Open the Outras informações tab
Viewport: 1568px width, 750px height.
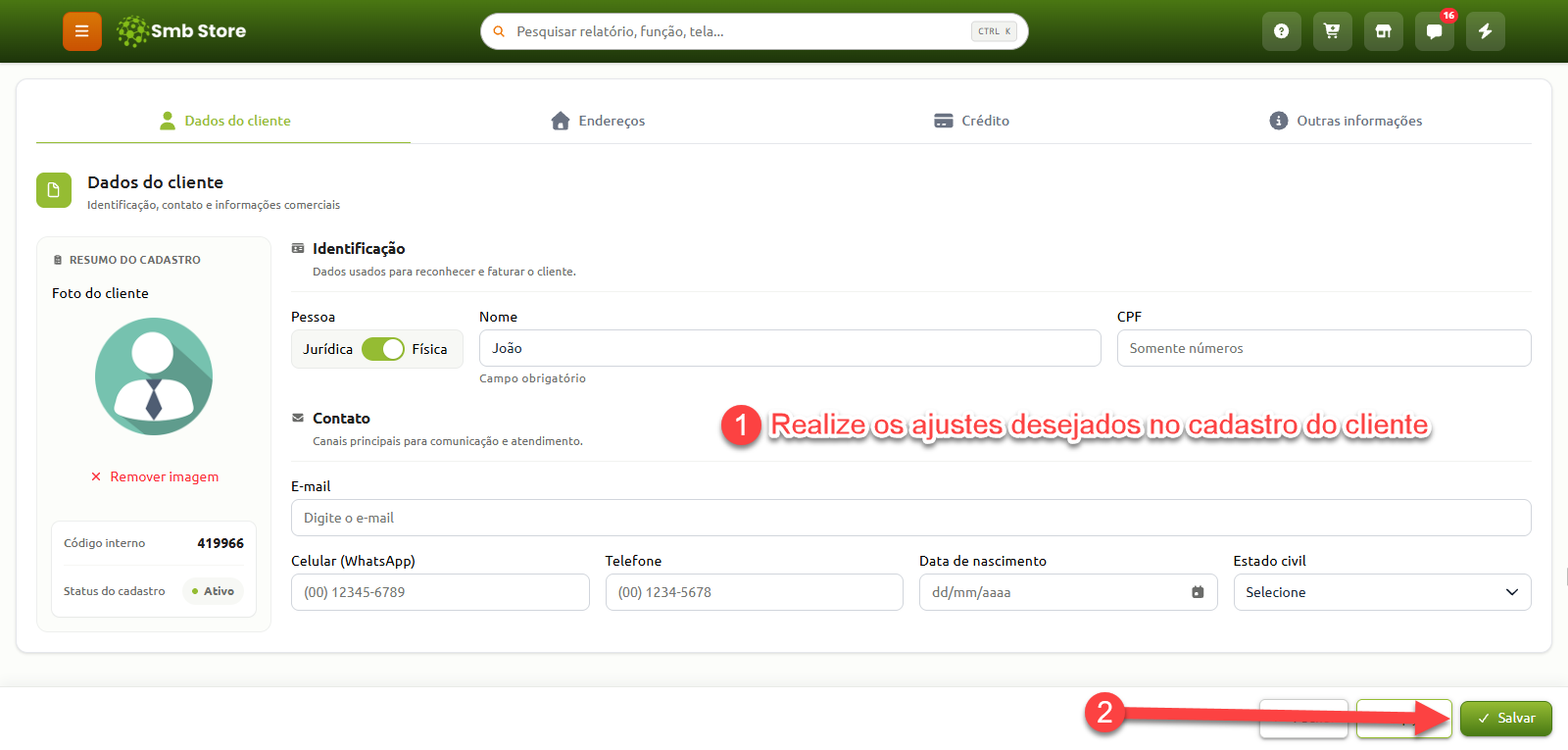pos(1346,121)
